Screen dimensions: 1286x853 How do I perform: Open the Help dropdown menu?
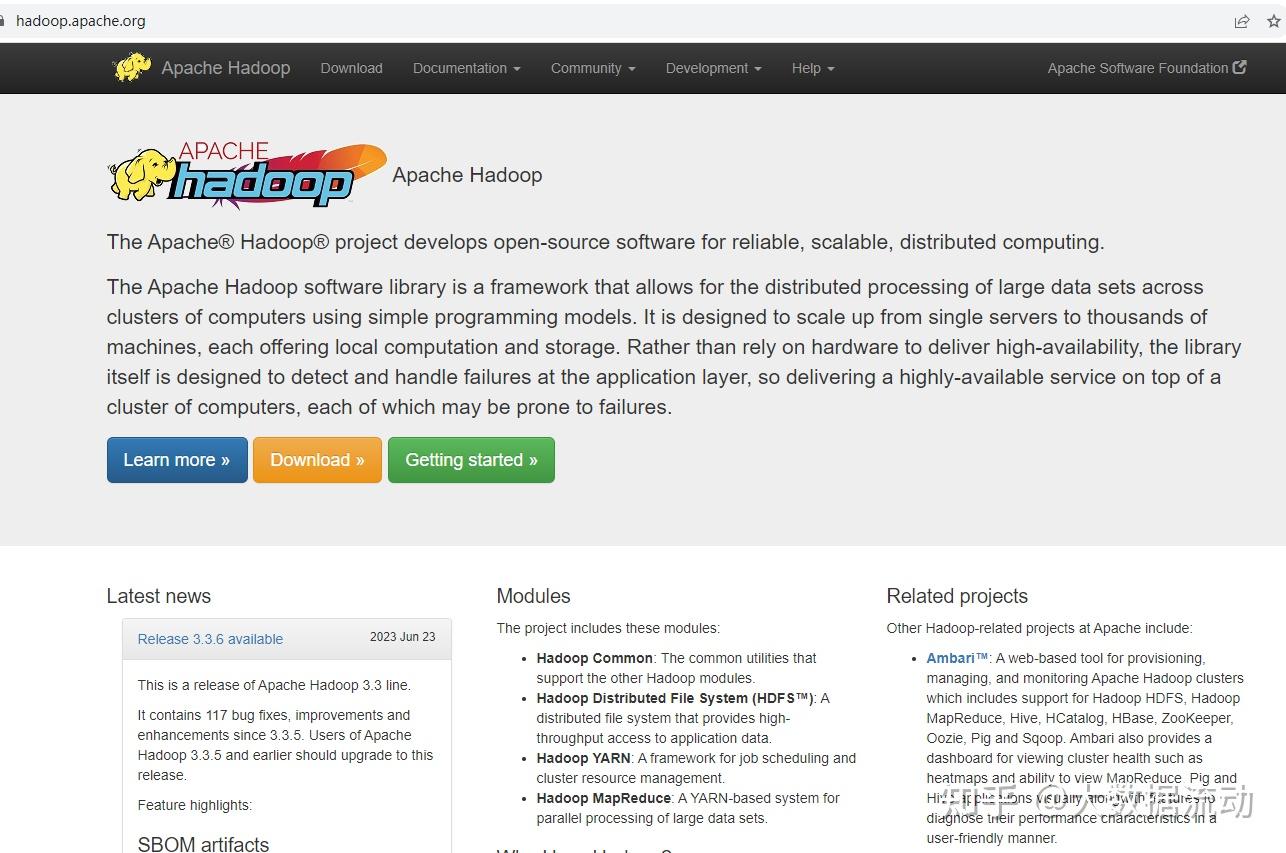tap(812, 68)
